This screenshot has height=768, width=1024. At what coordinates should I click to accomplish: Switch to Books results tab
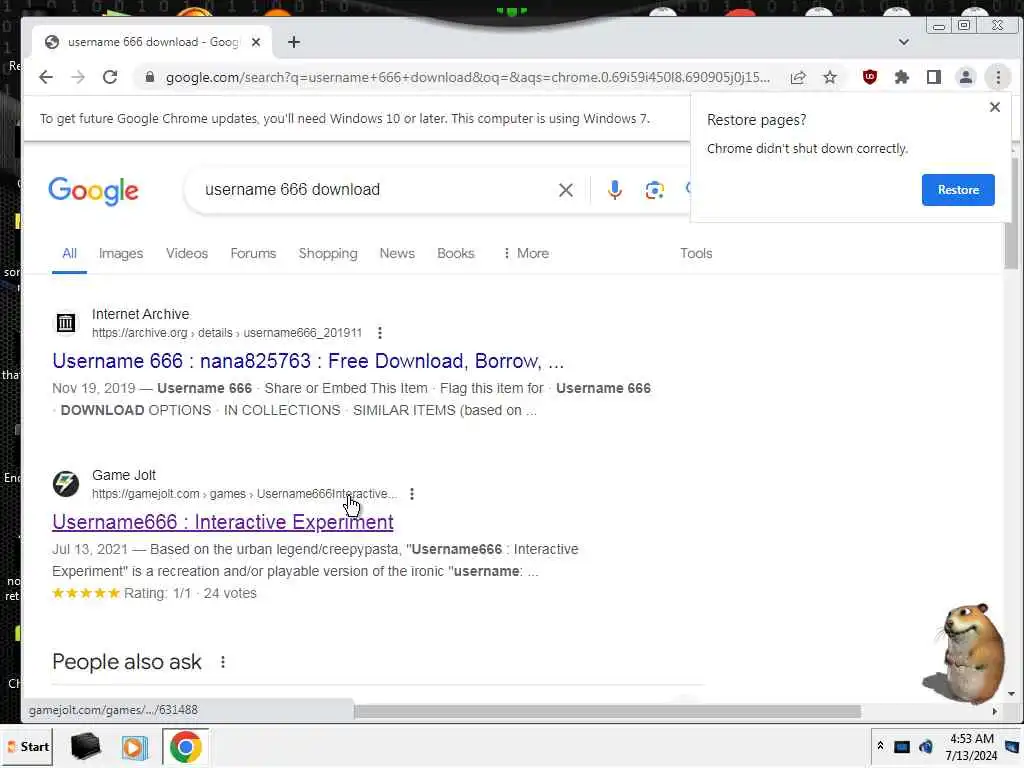[x=456, y=253]
